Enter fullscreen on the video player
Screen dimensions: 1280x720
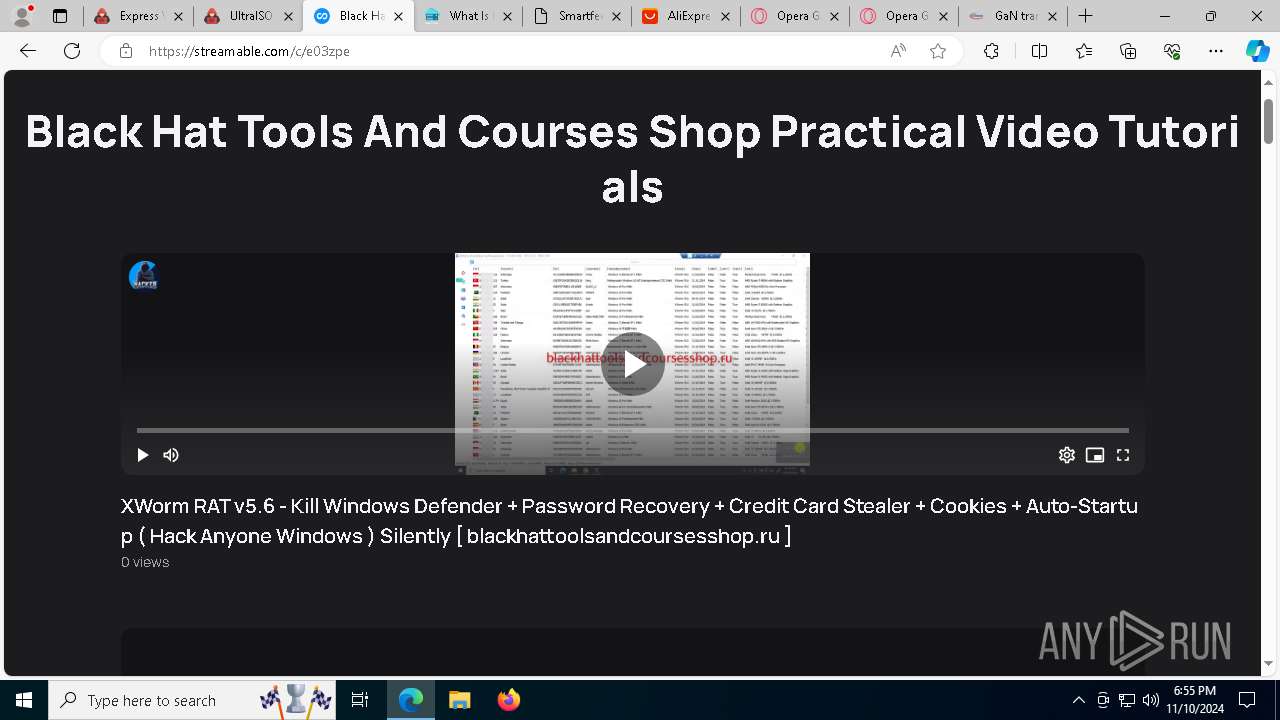[x=1123, y=455]
